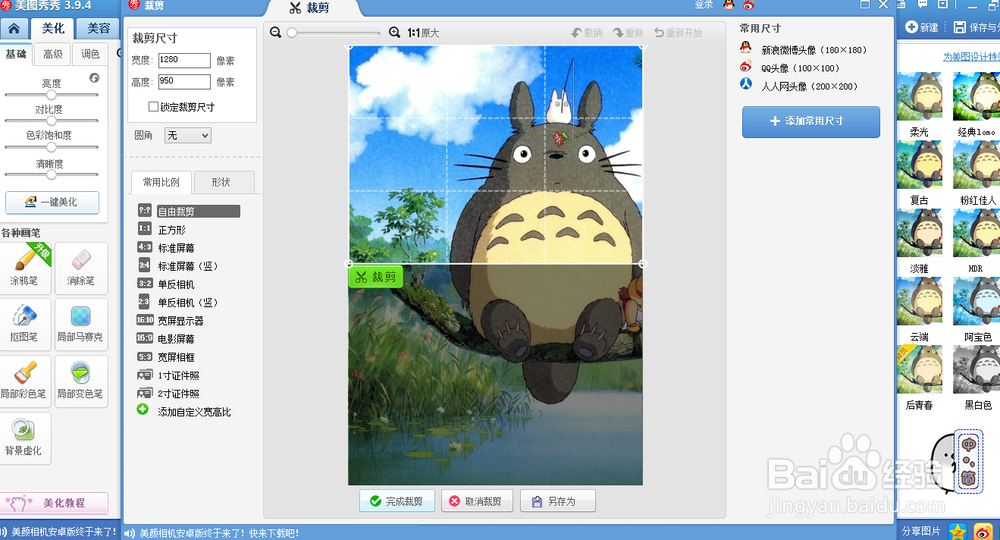Select the 局部彩色笔 local color brush
The width and height of the screenshot is (1000, 540).
(x=25, y=381)
